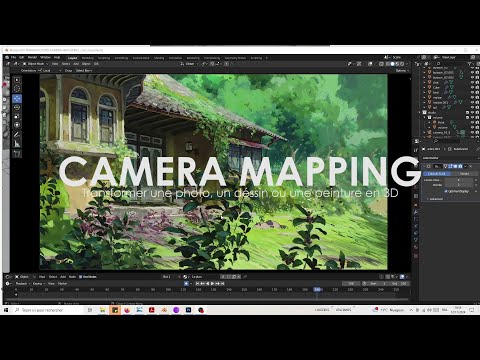Screen dimensions: 480x360
Task: Select the Move tool
Action: pyautogui.click(x=17, y=98)
